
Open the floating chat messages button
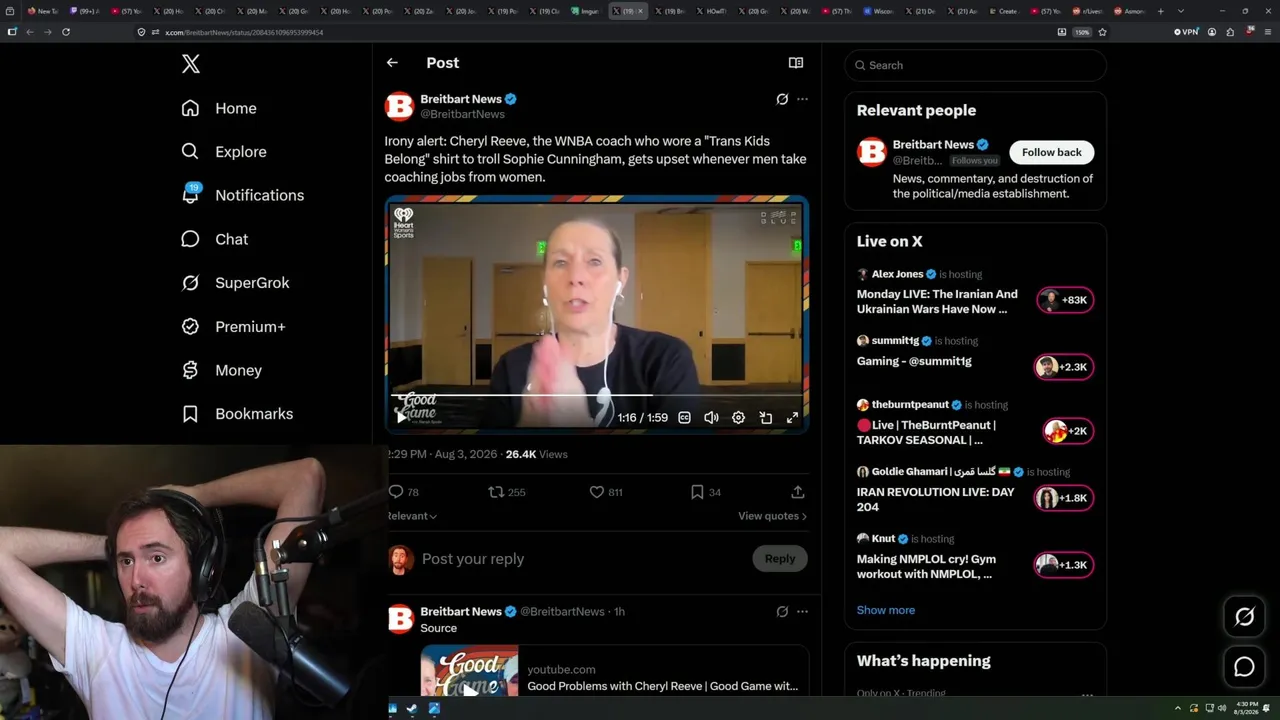point(1244,667)
